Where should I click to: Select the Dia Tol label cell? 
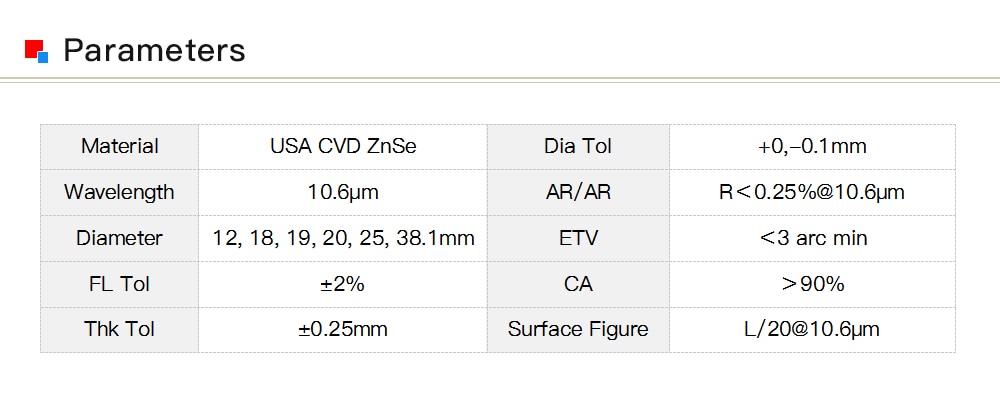(578, 147)
